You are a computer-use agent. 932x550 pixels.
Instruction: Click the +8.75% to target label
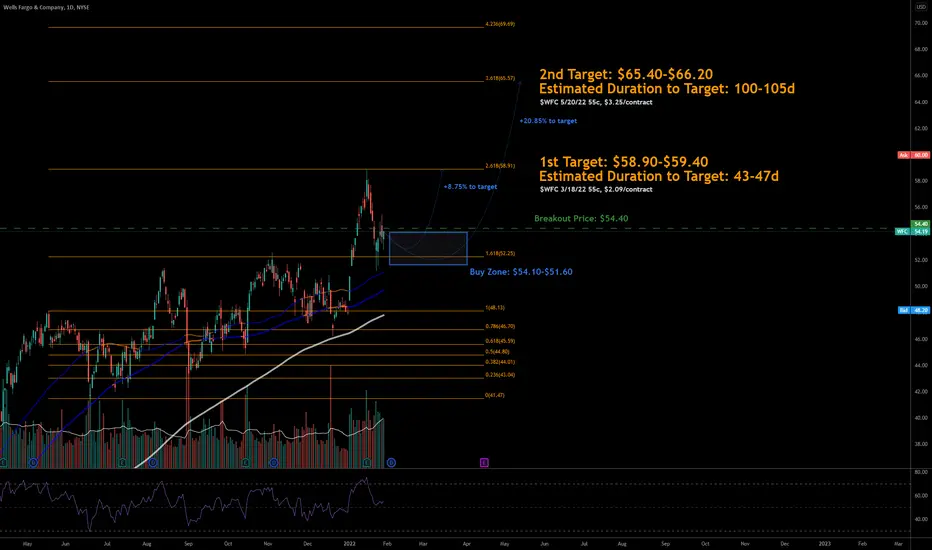pos(470,187)
